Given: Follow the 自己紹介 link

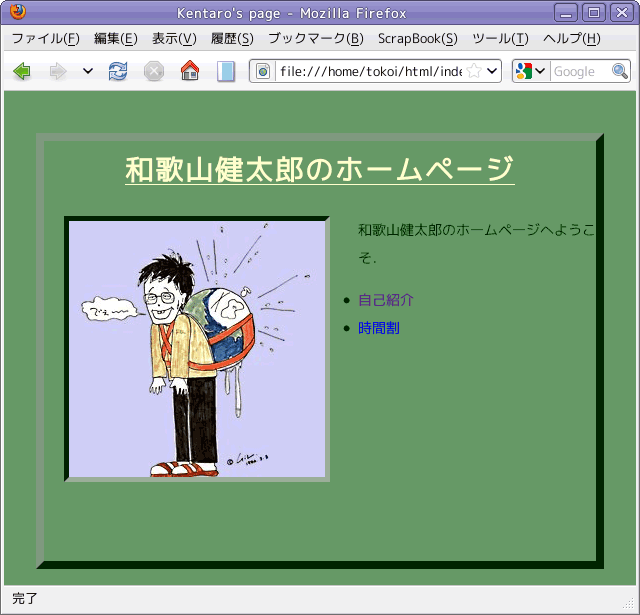Looking at the screenshot, I should click(386, 300).
